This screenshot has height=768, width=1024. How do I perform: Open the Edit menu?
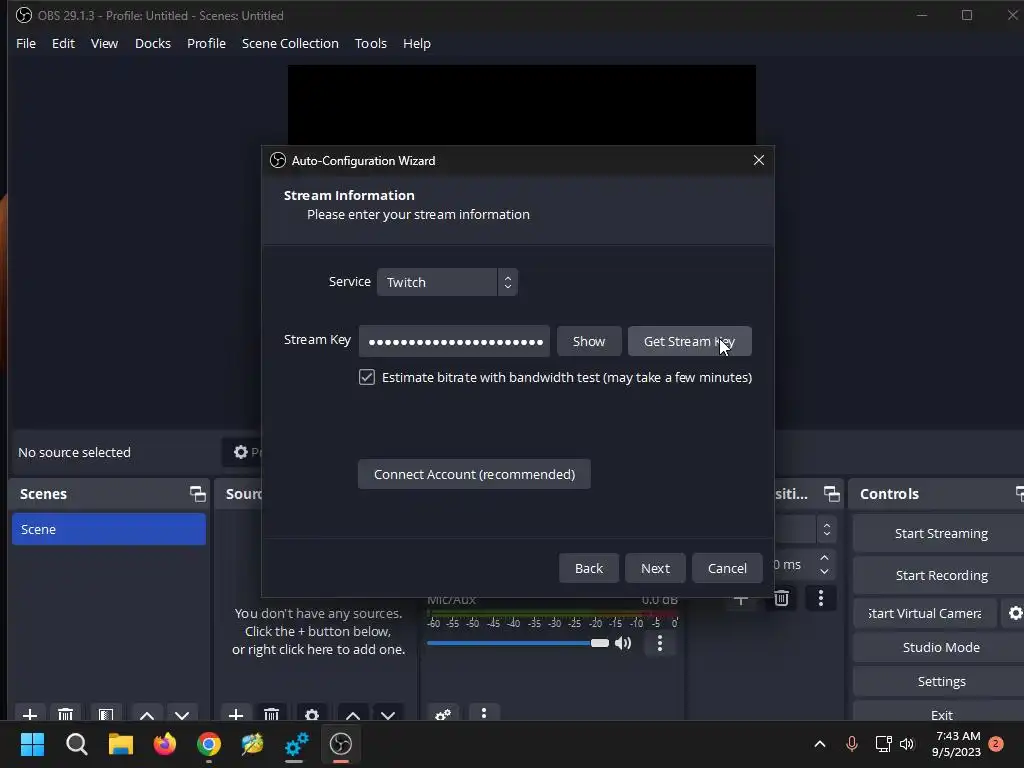click(63, 43)
